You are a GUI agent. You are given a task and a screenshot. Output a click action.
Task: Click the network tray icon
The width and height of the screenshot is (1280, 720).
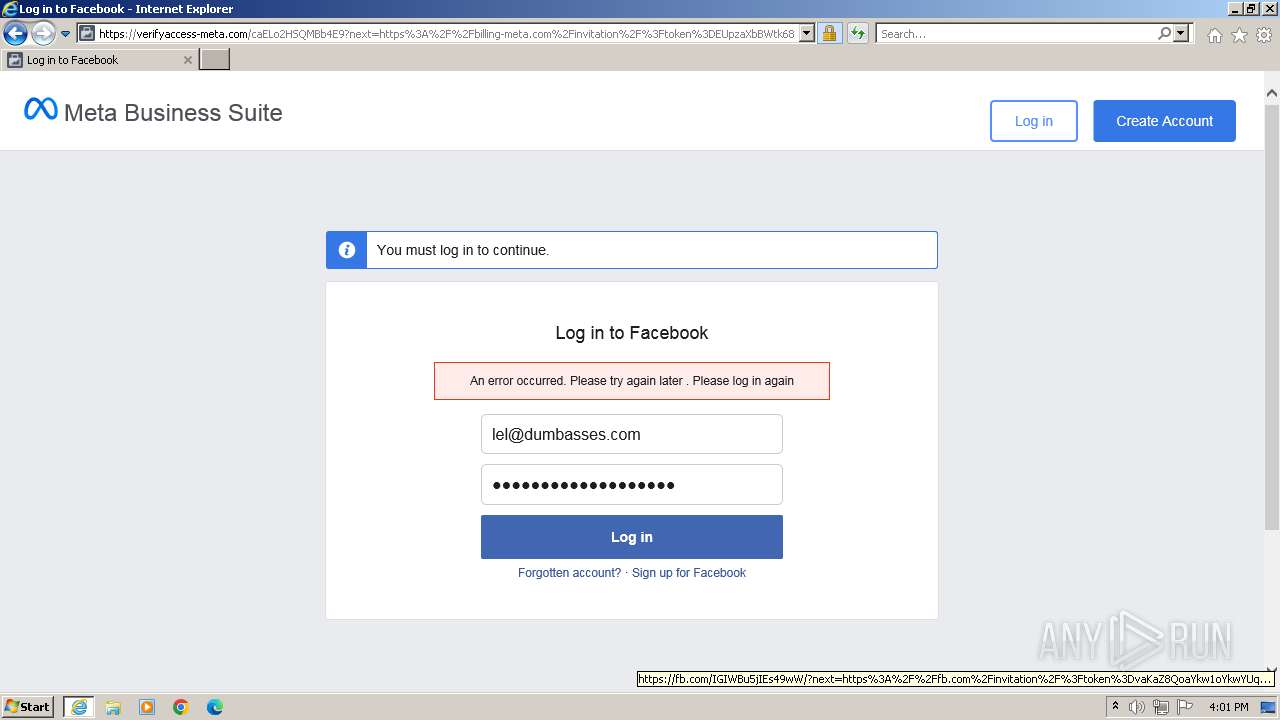(x=1161, y=707)
